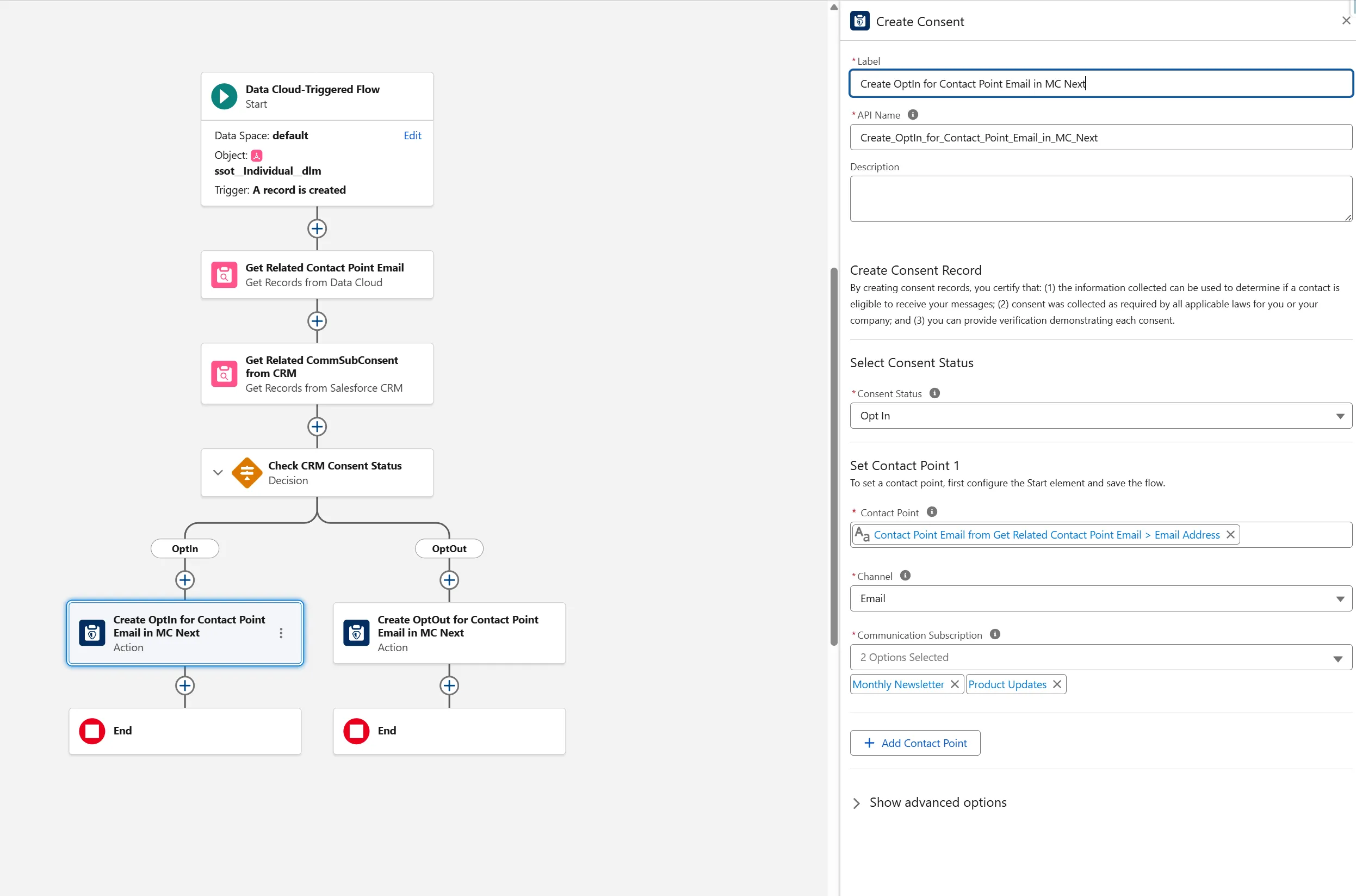Add element under the OptIn branch label

point(185,580)
